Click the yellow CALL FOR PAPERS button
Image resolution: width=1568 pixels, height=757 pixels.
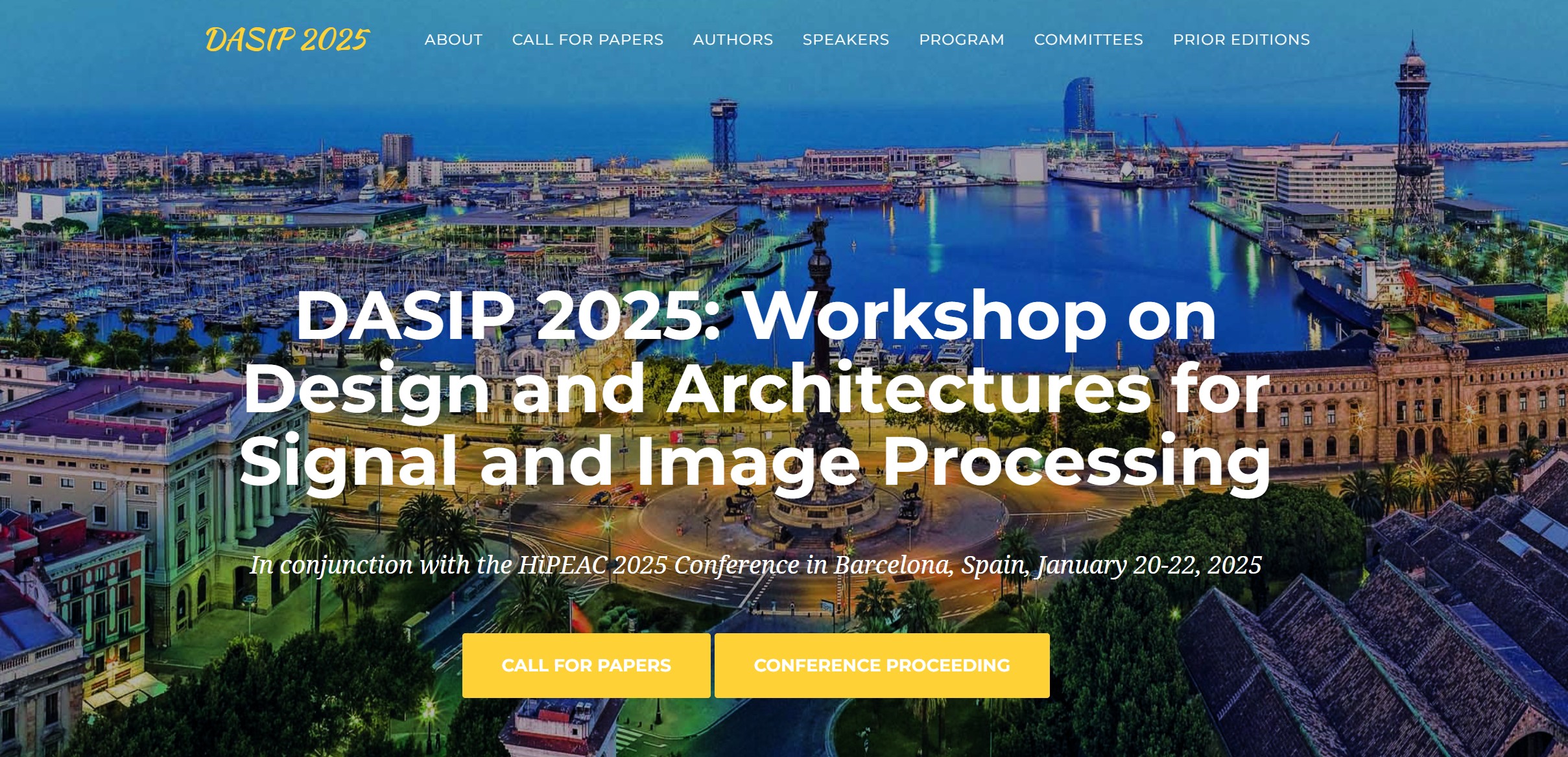[x=586, y=666]
